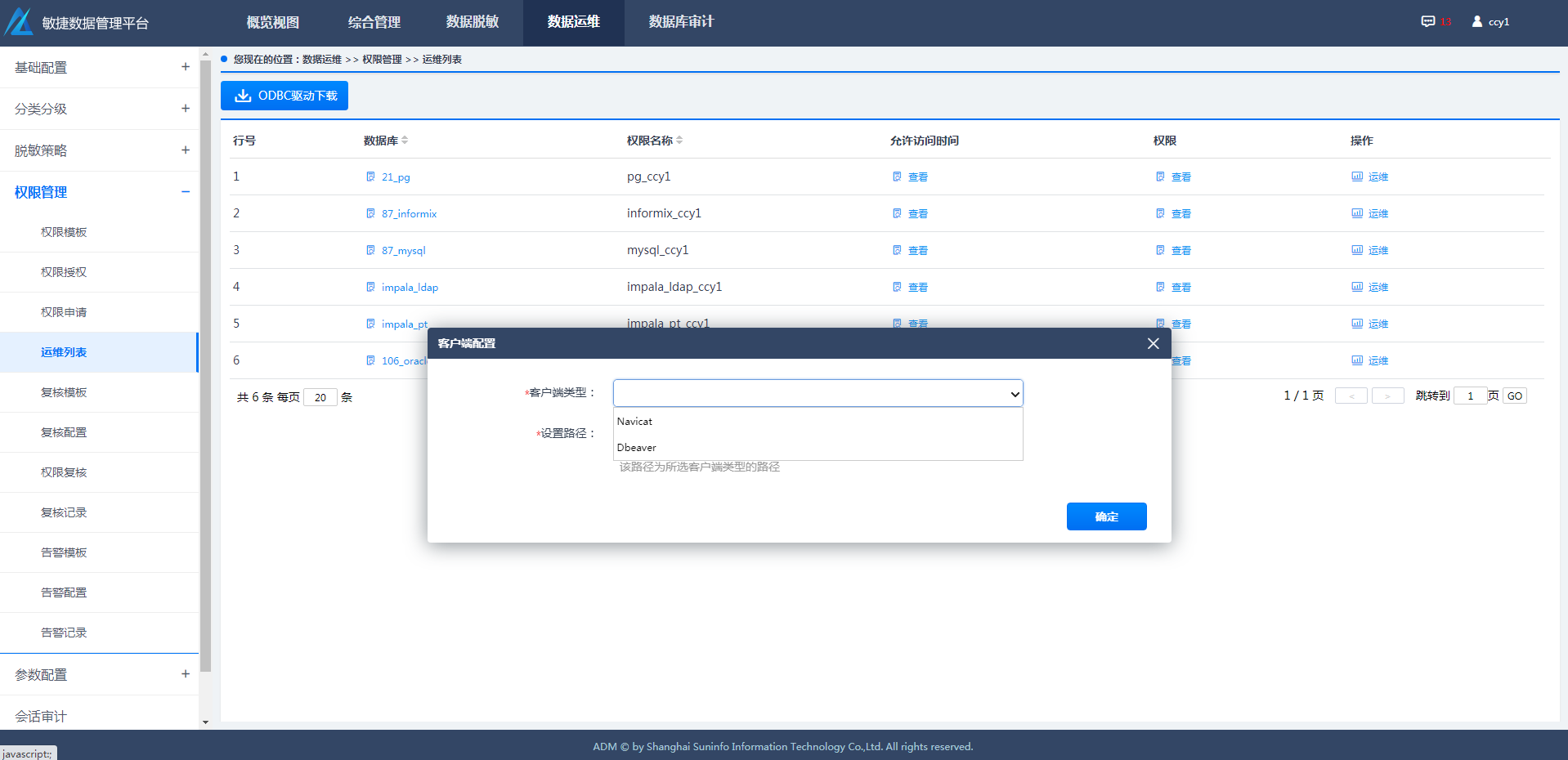Click the database icon next to 87_informix
The height and width of the screenshot is (760, 1568).
point(370,214)
